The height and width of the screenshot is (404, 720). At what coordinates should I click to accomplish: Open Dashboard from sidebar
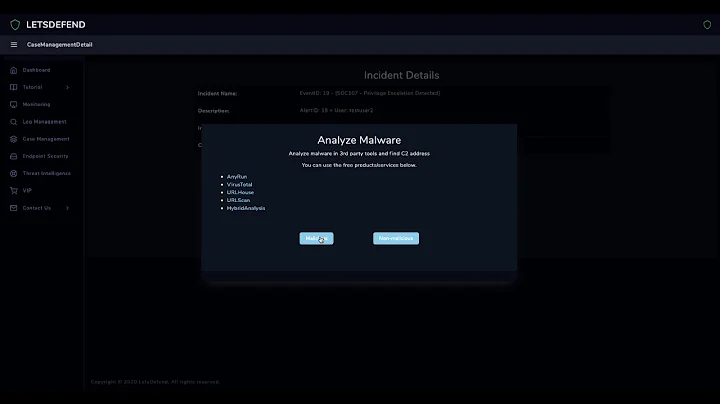pyautogui.click(x=36, y=70)
